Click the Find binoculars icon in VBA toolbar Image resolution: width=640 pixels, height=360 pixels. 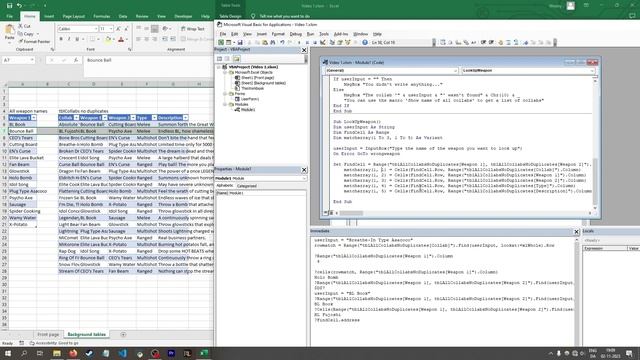(273, 42)
